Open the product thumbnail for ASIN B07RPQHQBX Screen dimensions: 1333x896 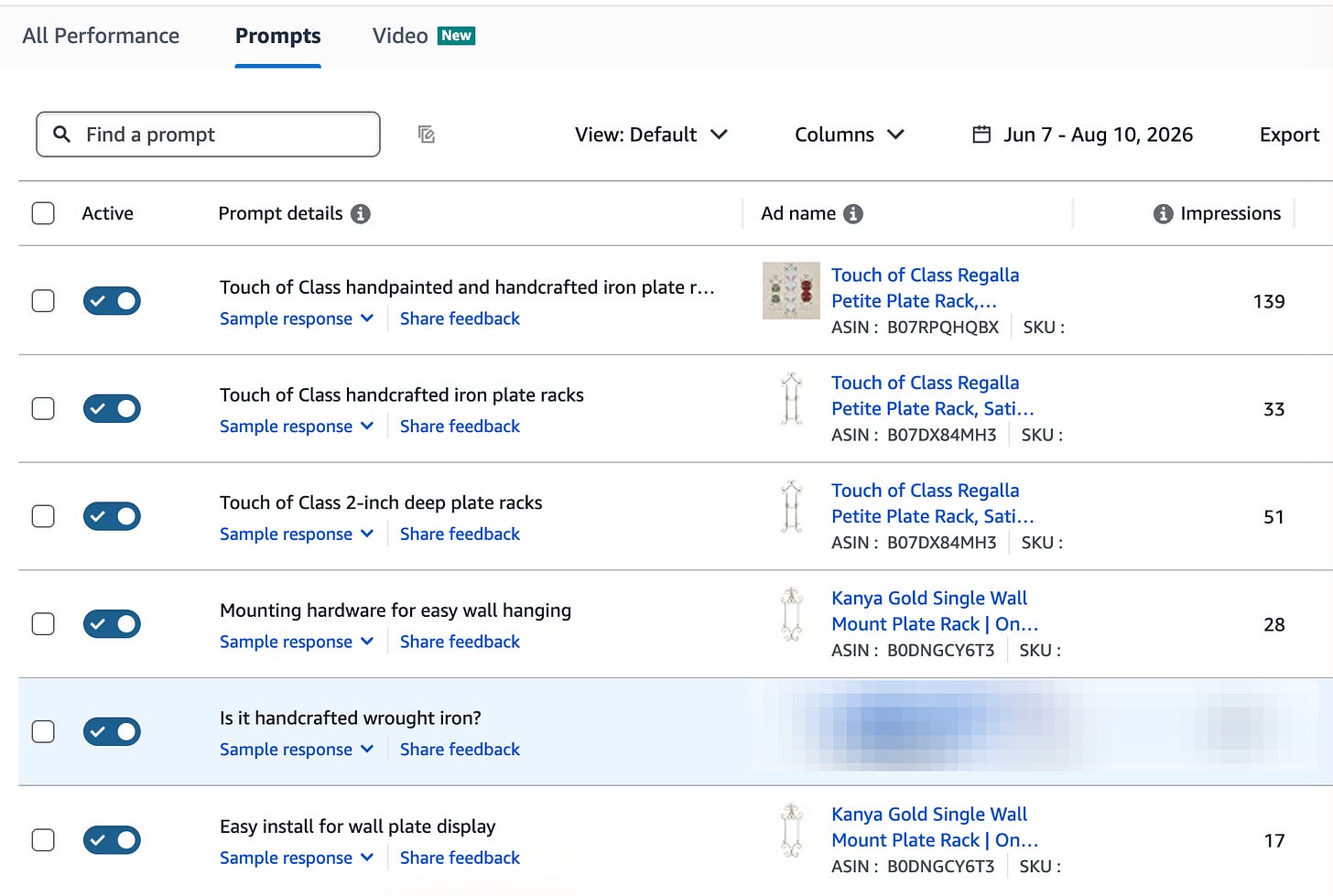click(791, 291)
